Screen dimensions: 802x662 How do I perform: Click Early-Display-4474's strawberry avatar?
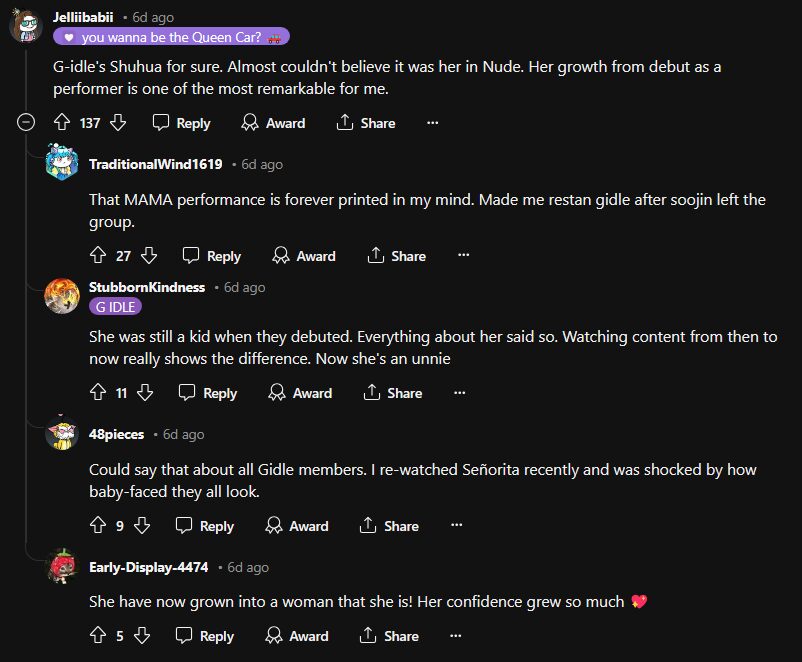[62, 567]
